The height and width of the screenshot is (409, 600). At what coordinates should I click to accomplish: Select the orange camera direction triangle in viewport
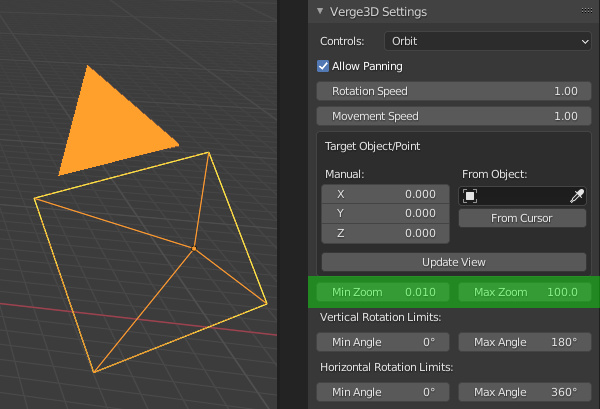[x=109, y=130]
